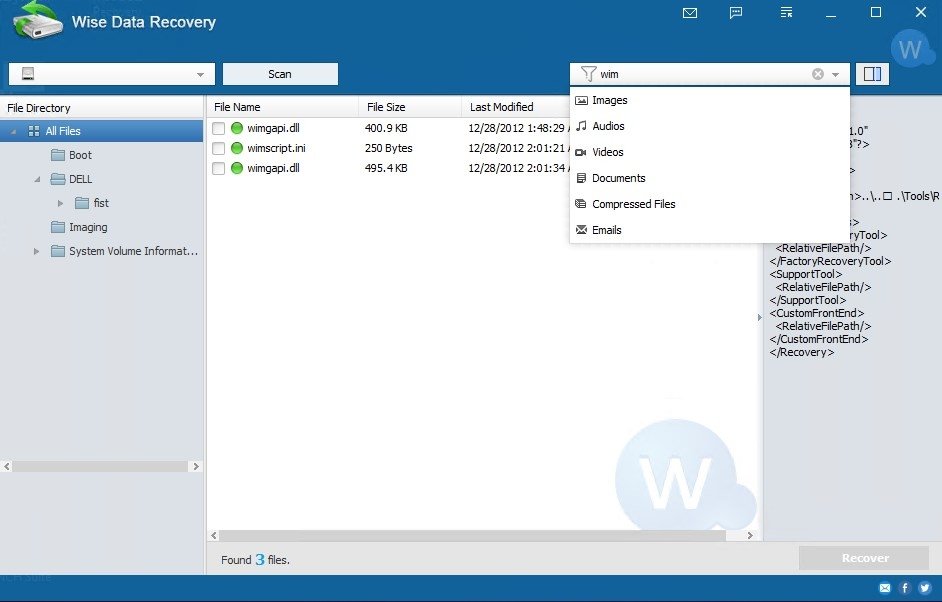Screen dimensions: 942x602
Task: Click the email icon in footer
Action: (885, 588)
